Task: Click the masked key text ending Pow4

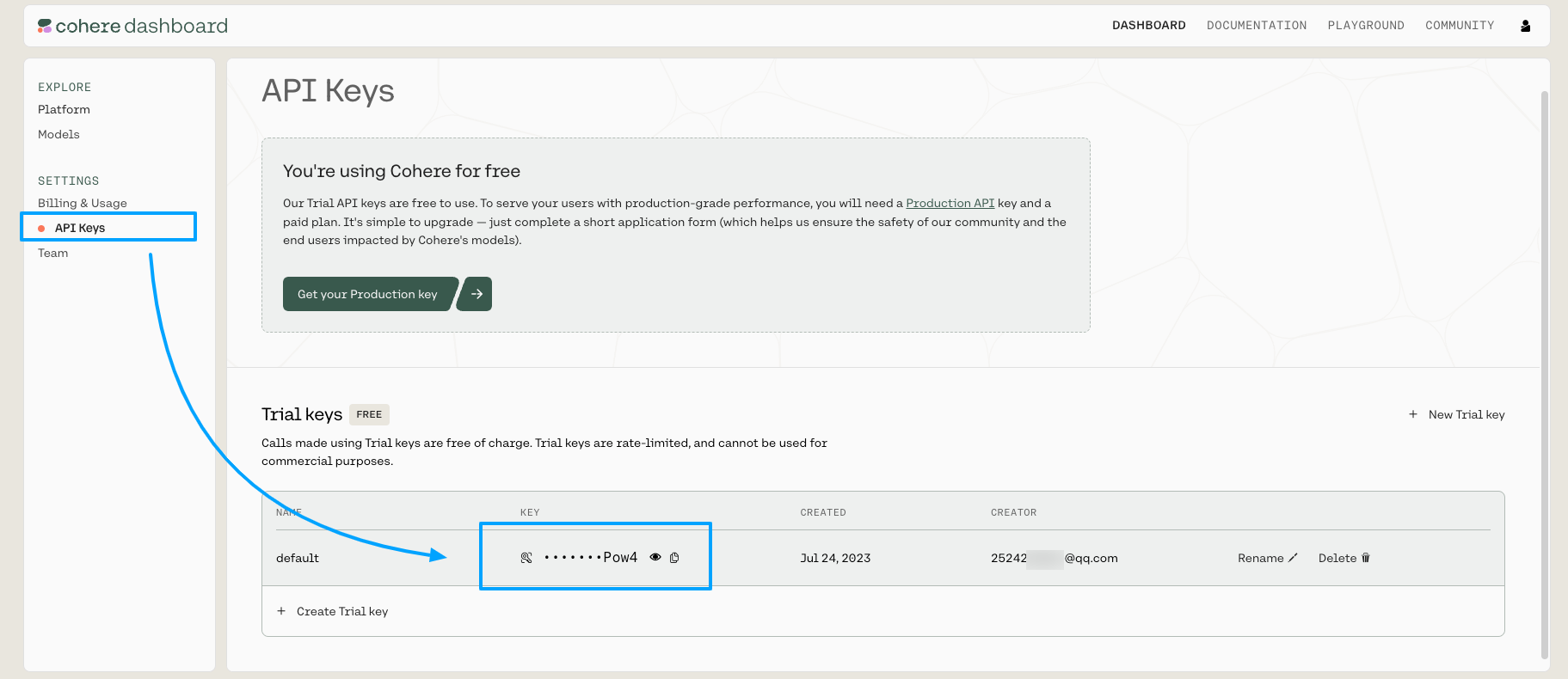Action: pyautogui.click(x=591, y=557)
